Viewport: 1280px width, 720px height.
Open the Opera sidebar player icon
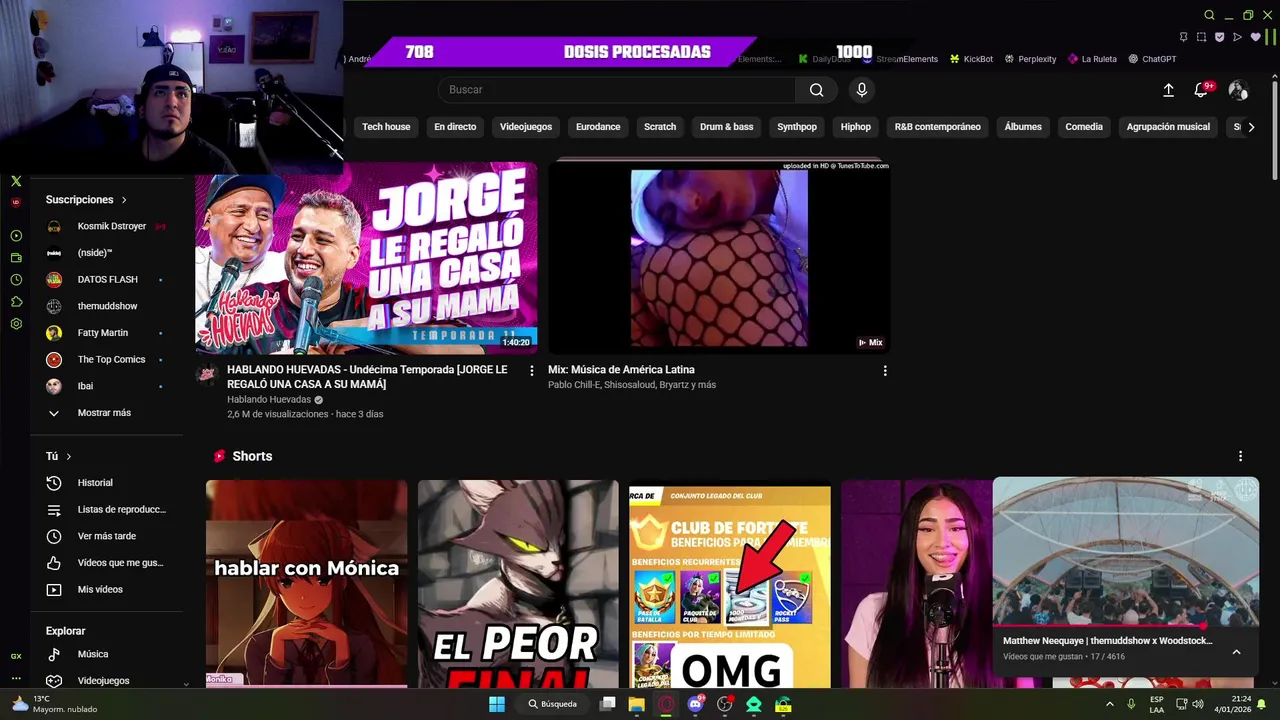[16, 236]
